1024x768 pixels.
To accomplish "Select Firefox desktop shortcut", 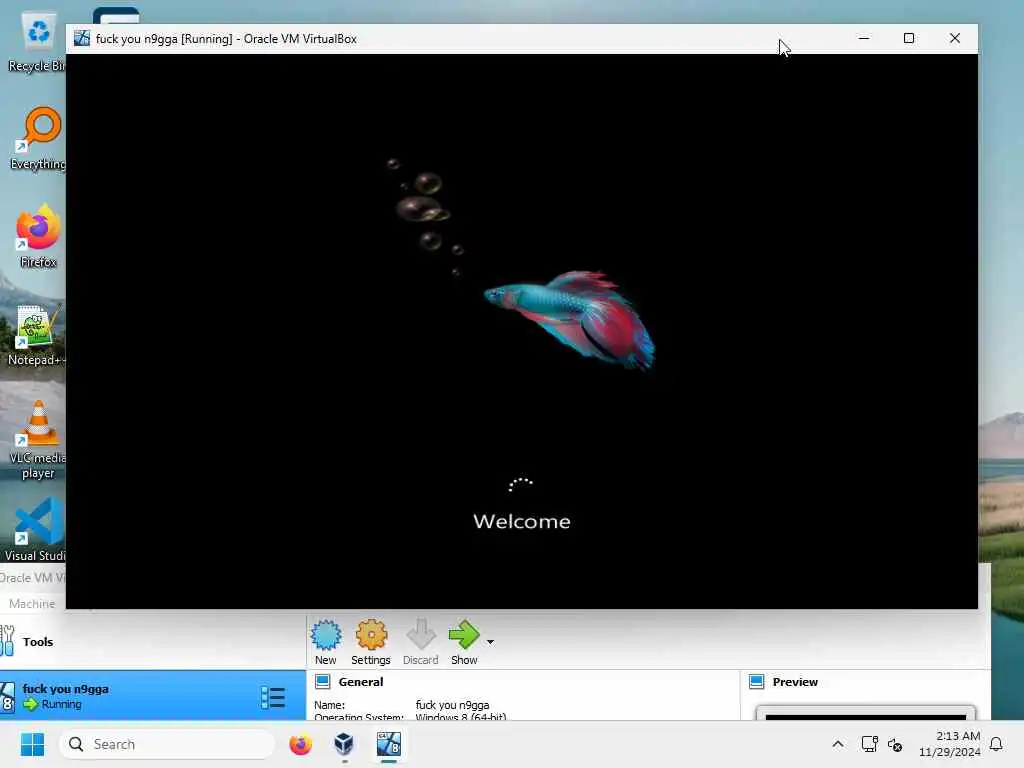I will 38,236.
